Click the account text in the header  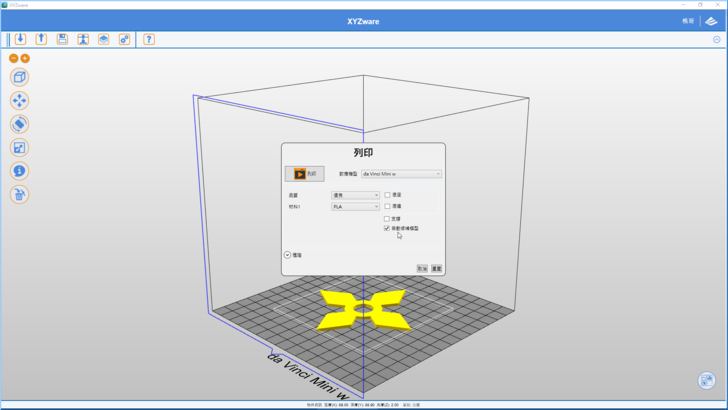688,21
